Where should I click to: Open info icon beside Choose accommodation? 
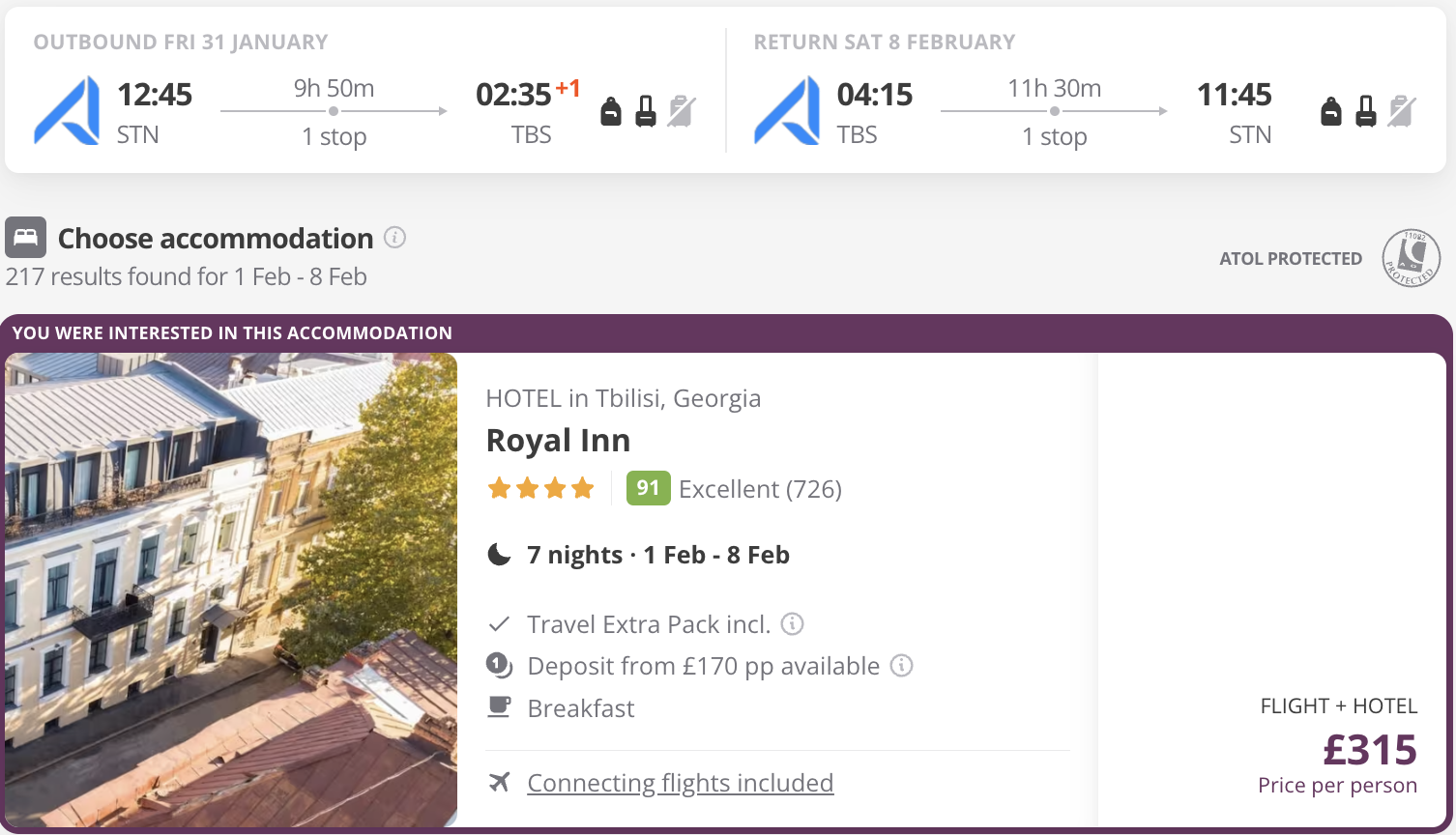tap(394, 237)
